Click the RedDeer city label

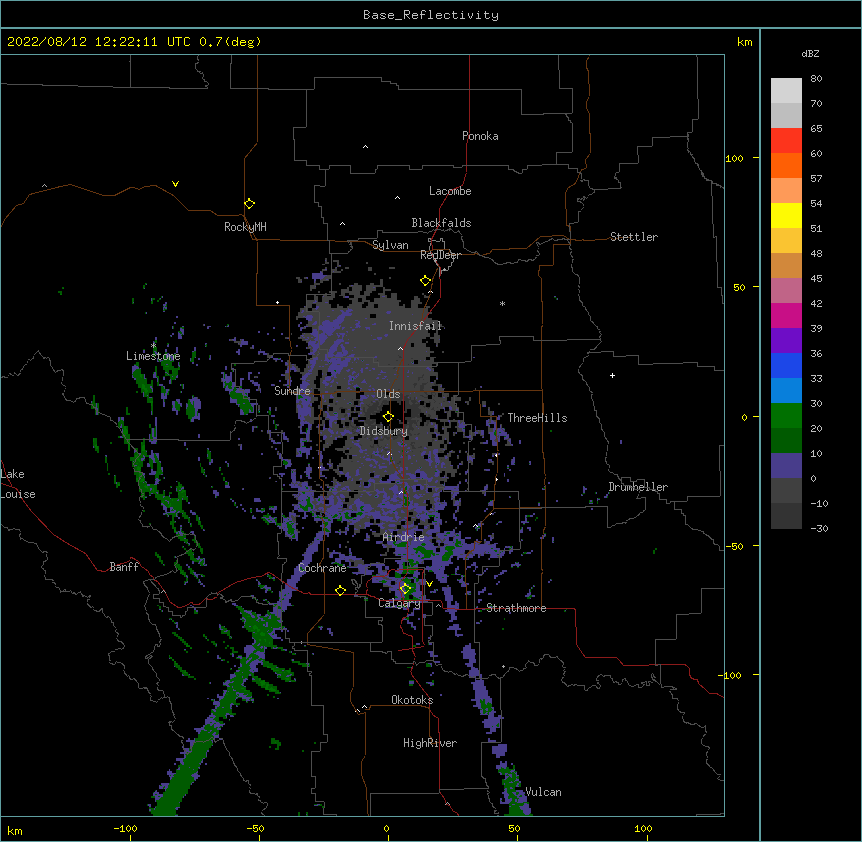point(440,255)
